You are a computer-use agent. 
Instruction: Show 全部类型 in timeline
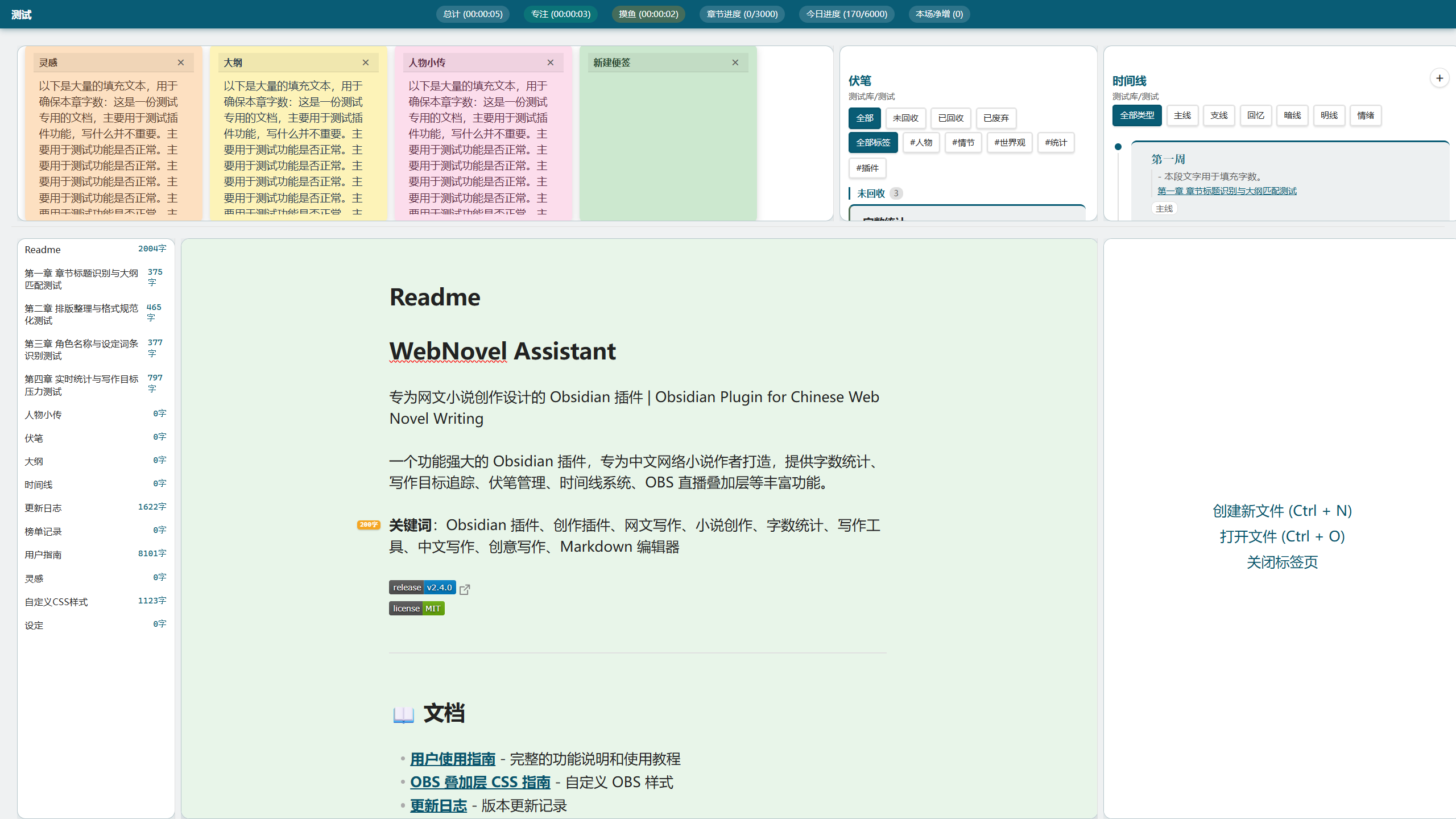click(1137, 115)
